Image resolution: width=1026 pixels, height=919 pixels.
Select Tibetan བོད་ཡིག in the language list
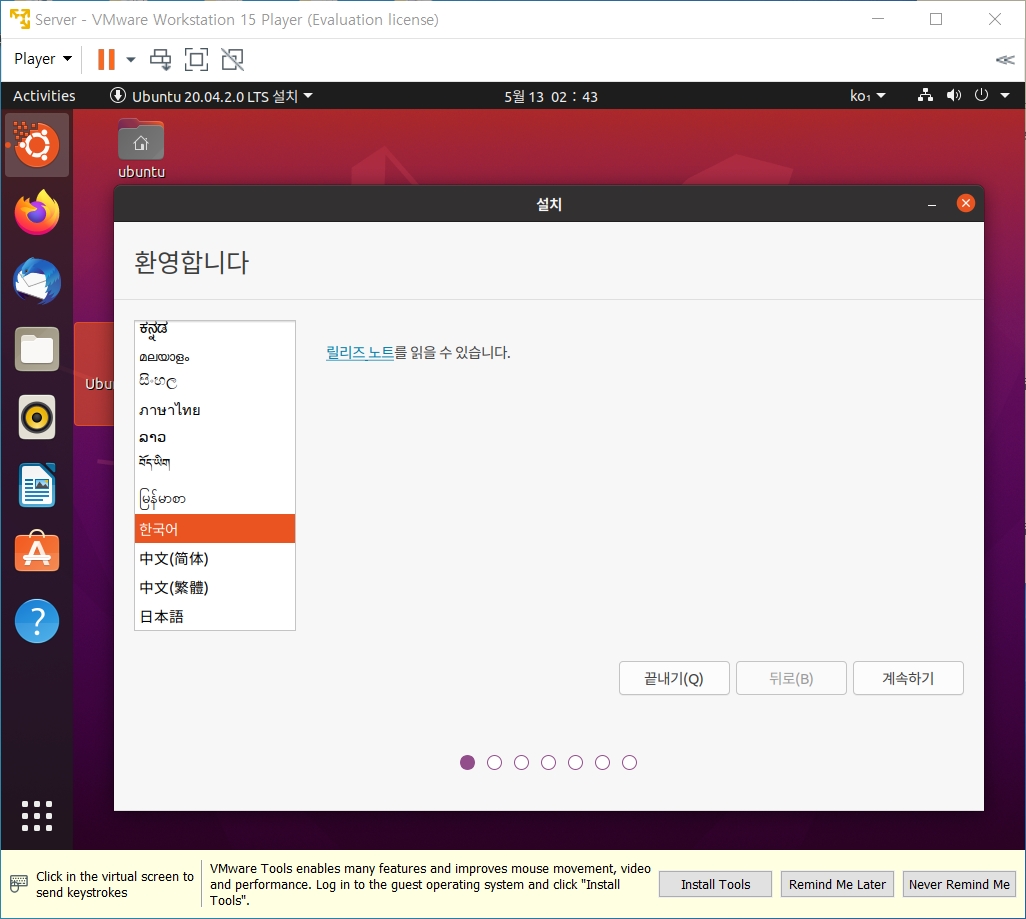click(215, 463)
